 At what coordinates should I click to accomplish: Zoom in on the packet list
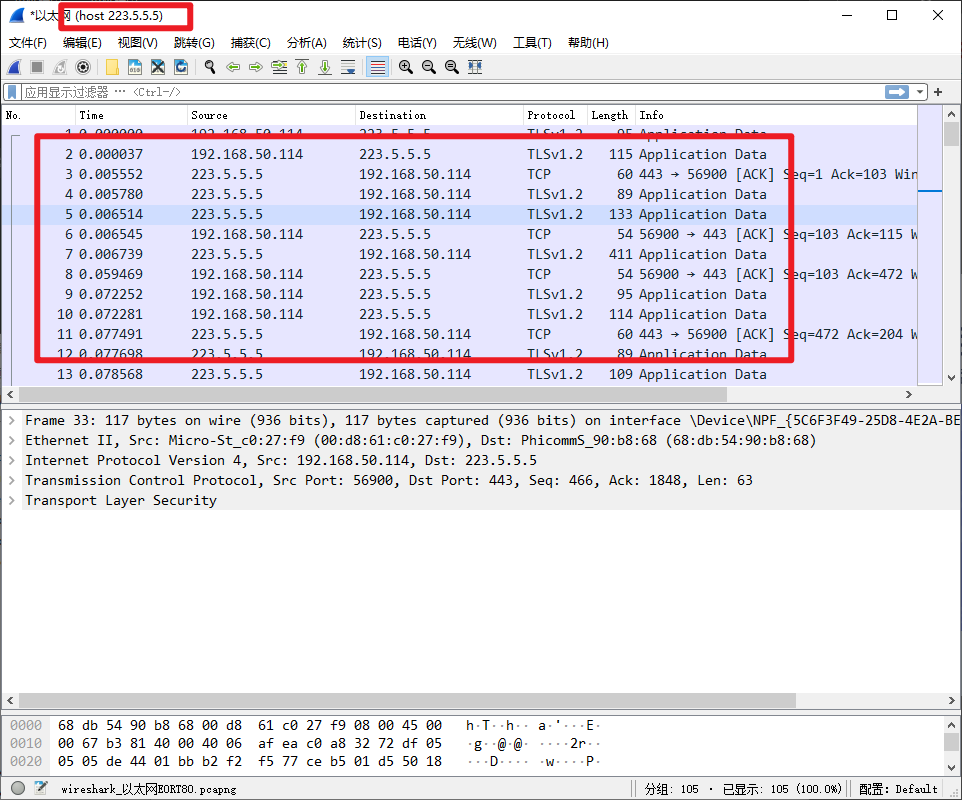[x=405, y=66]
